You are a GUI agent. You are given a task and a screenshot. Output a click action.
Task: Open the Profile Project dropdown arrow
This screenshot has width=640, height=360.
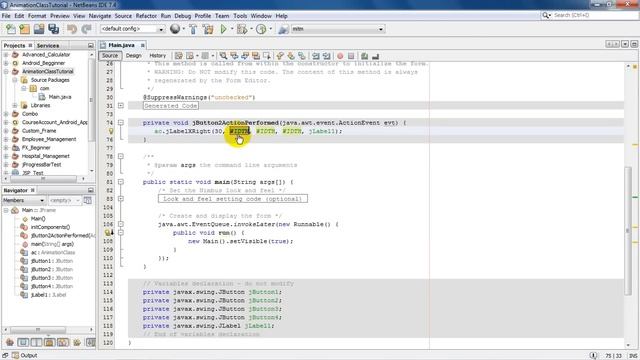(x=270, y=29)
